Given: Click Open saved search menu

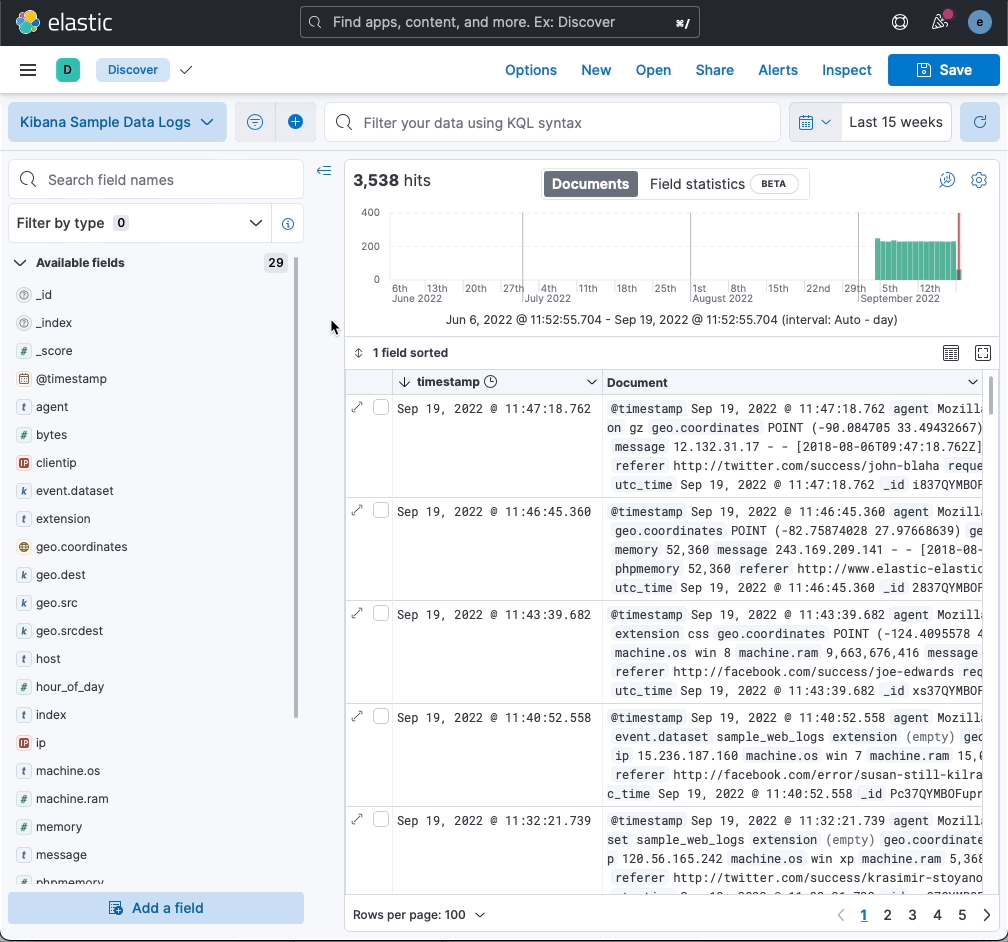Looking at the screenshot, I should [x=653, y=70].
